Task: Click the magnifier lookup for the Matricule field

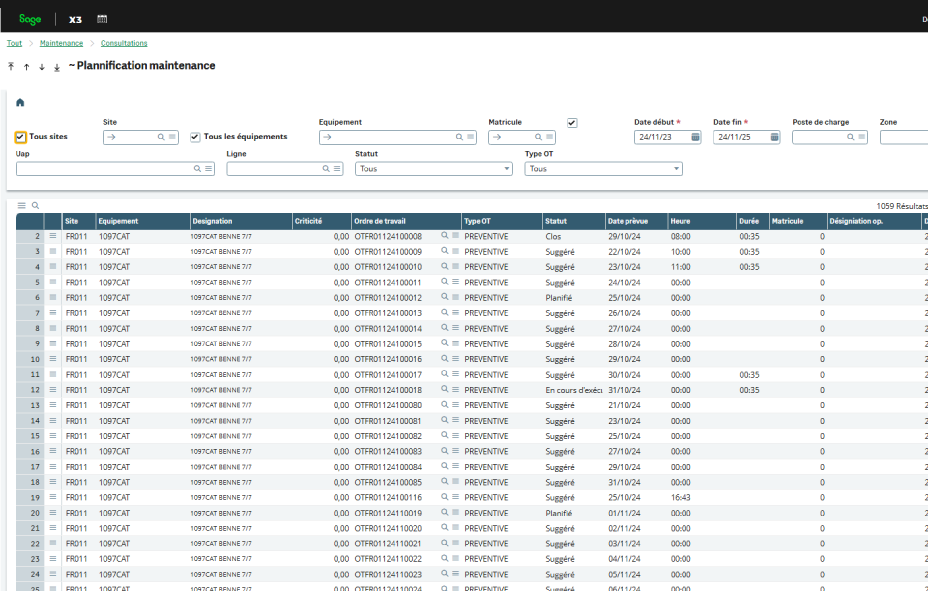Action: pos(536,137)
